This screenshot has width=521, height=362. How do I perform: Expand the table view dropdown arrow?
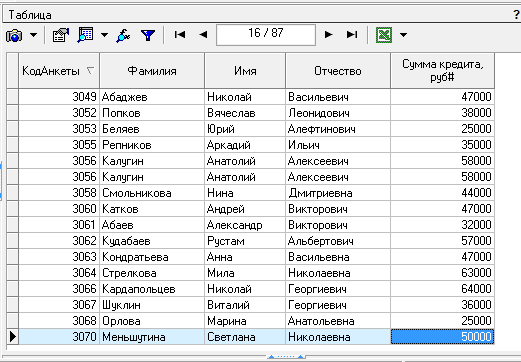click(104, 35)
